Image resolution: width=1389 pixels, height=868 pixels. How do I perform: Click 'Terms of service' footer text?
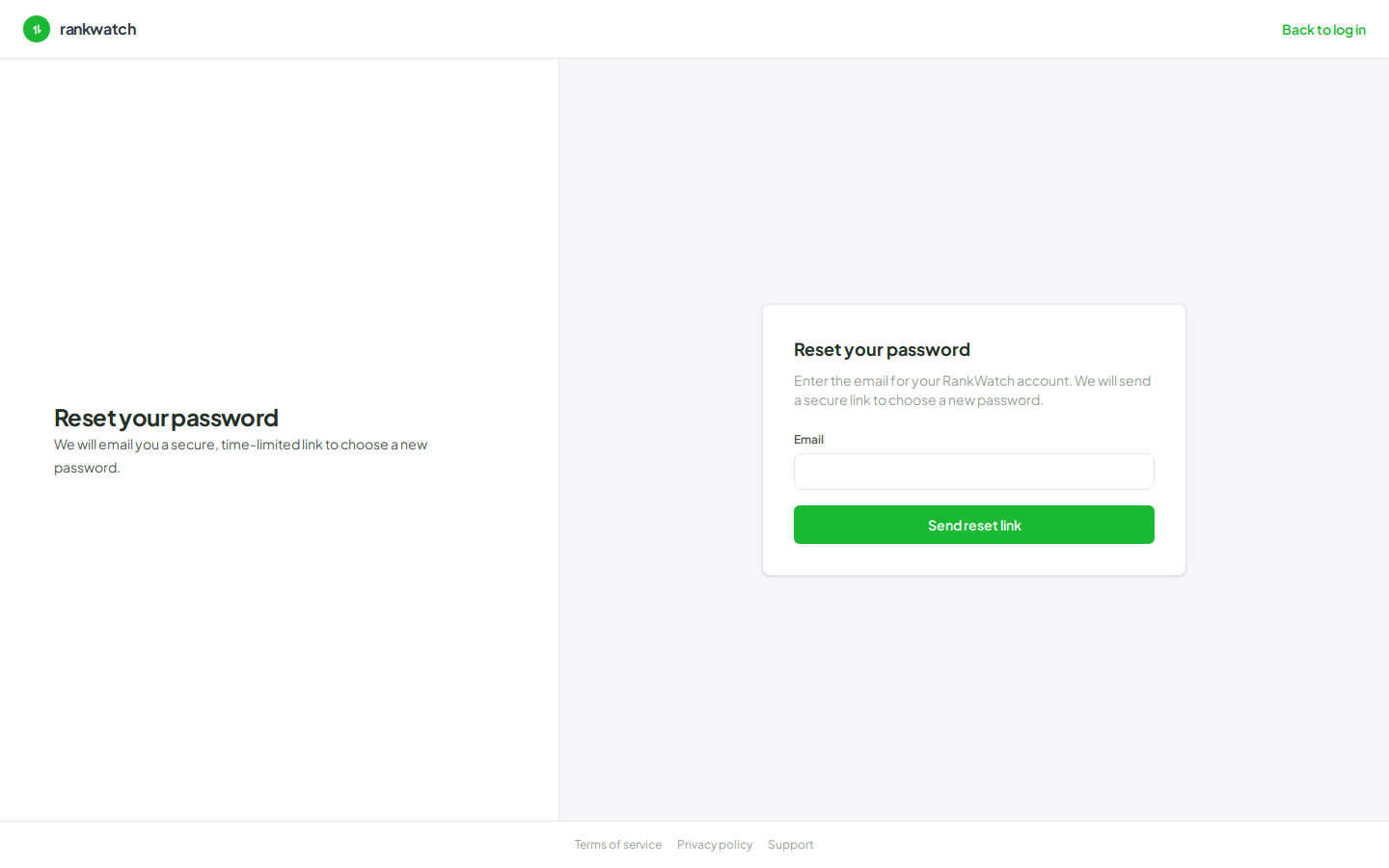click(618, 845)
